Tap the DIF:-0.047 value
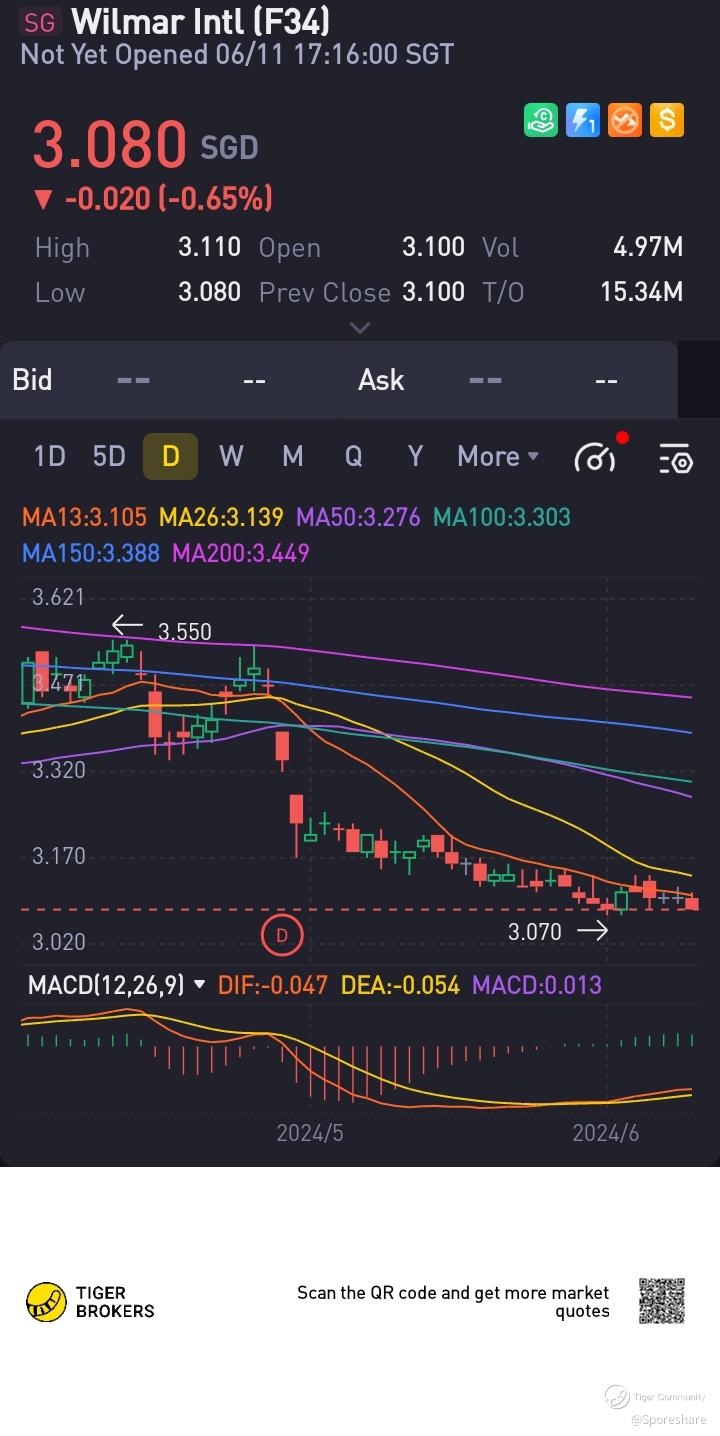 [273, 985]
